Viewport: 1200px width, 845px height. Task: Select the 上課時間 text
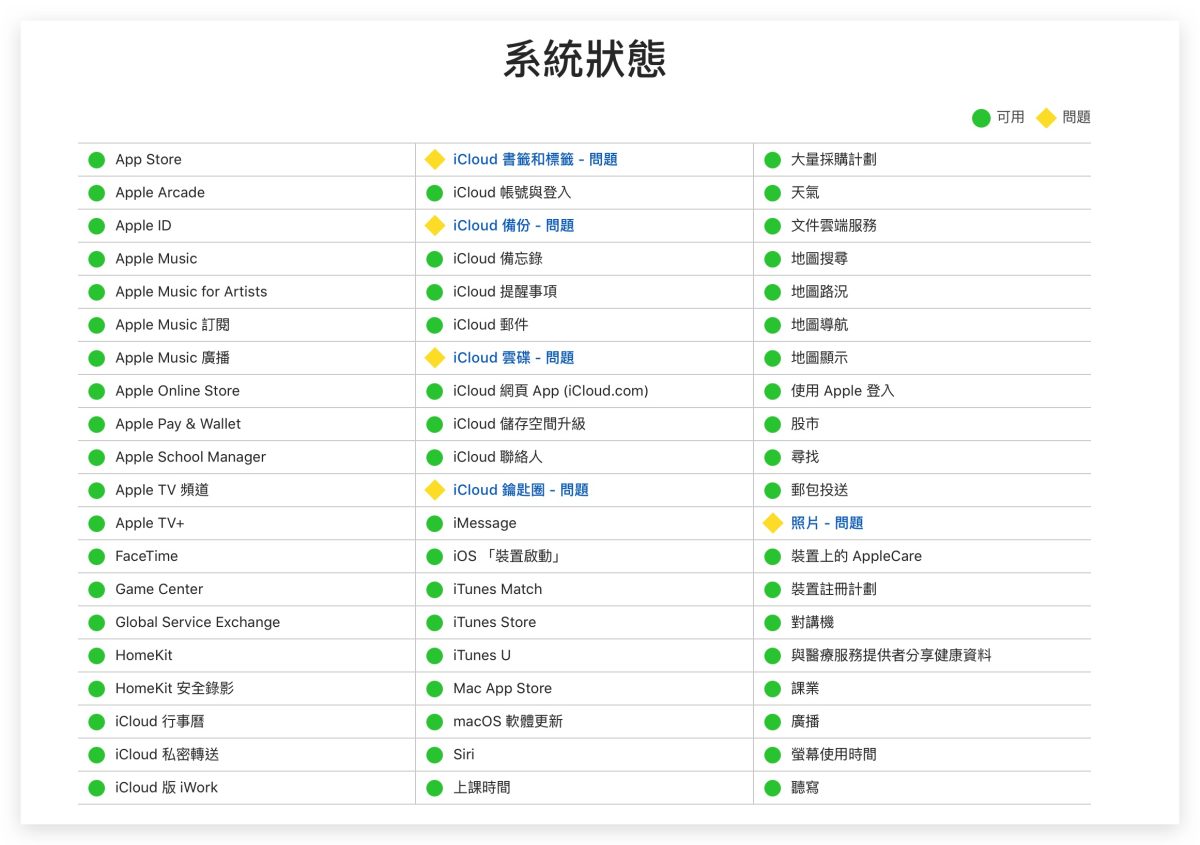(482, 787)
